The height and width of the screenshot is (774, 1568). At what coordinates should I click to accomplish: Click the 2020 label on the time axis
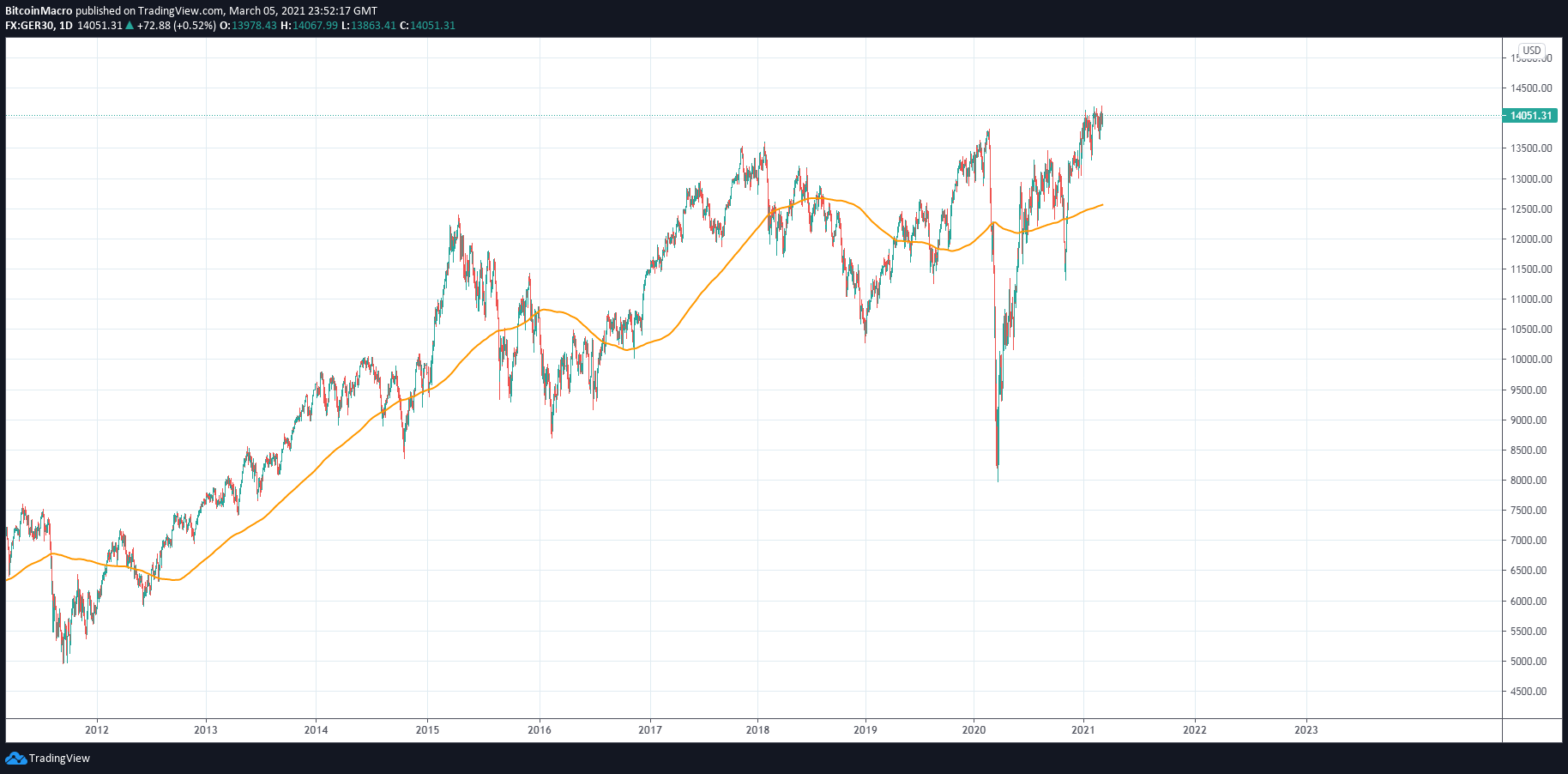point(974,730)
